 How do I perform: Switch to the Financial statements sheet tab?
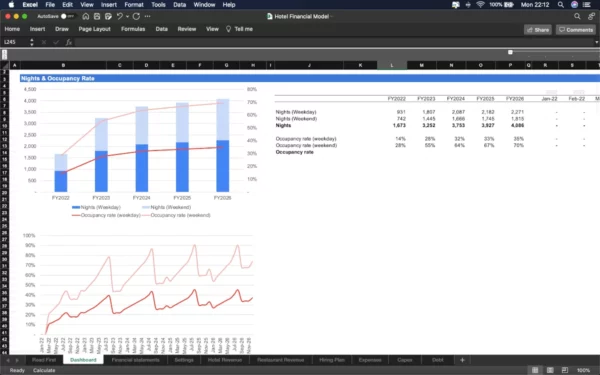[135, 360]
